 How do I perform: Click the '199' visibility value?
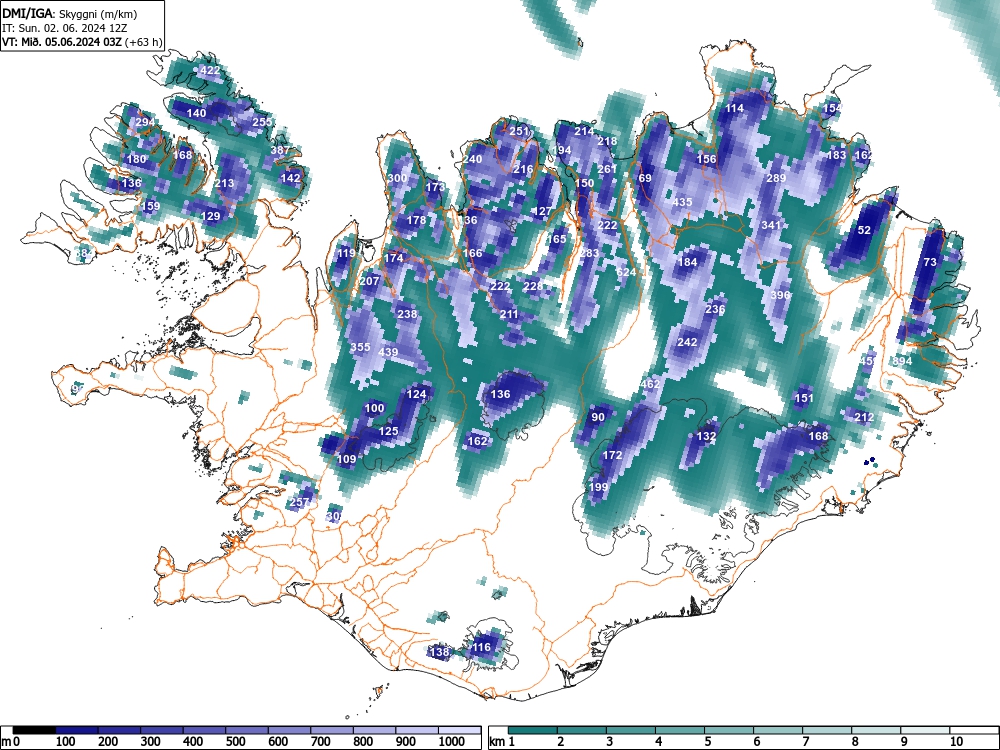click(x=598, y=487)
